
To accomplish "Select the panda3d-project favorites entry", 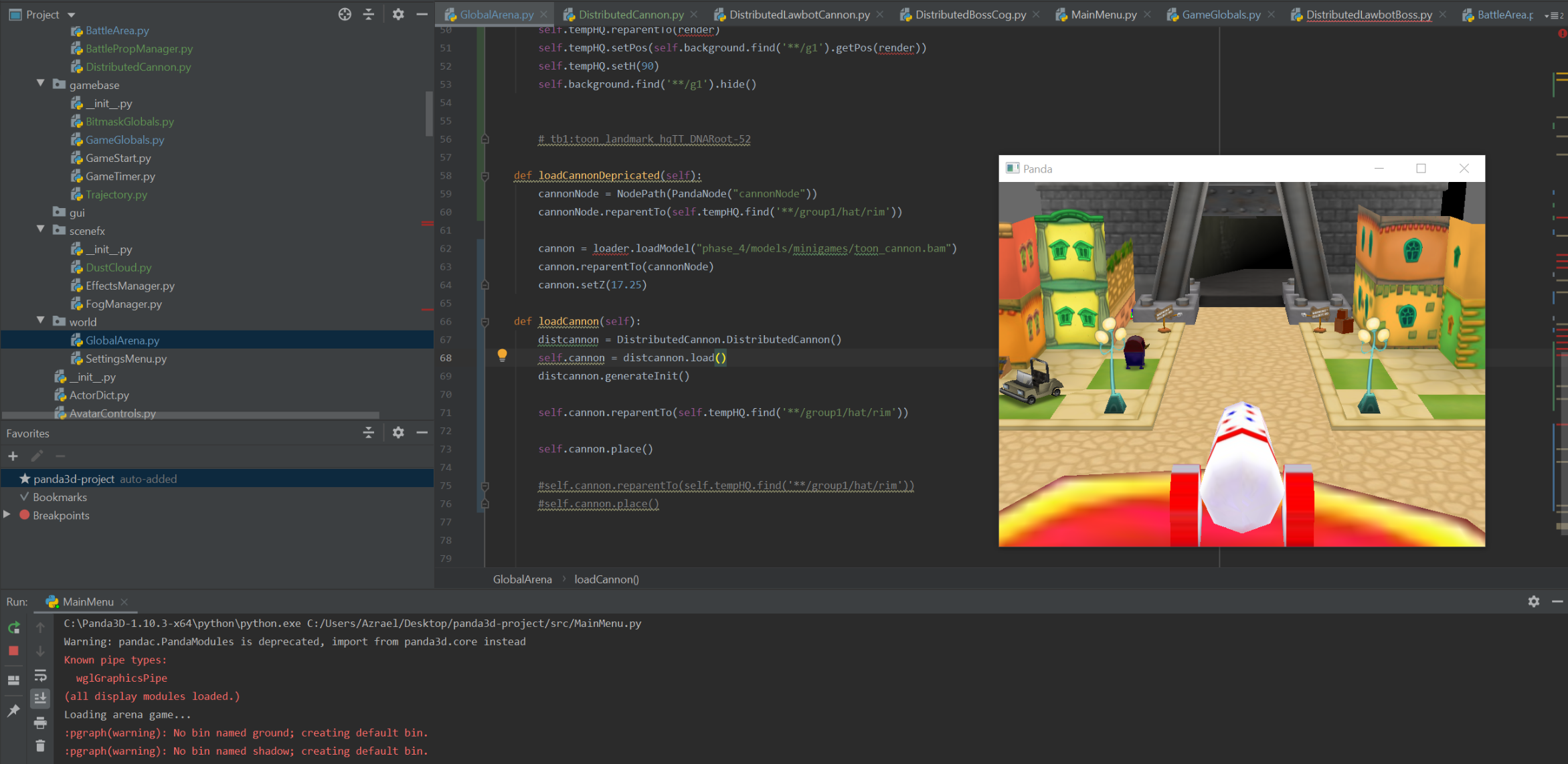I will coord(217,478).
